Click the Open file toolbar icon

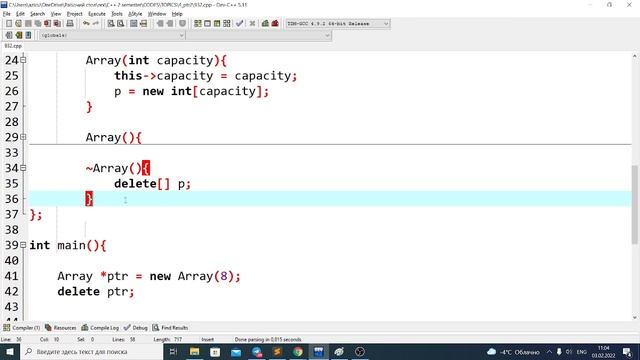tap(18, 24)
